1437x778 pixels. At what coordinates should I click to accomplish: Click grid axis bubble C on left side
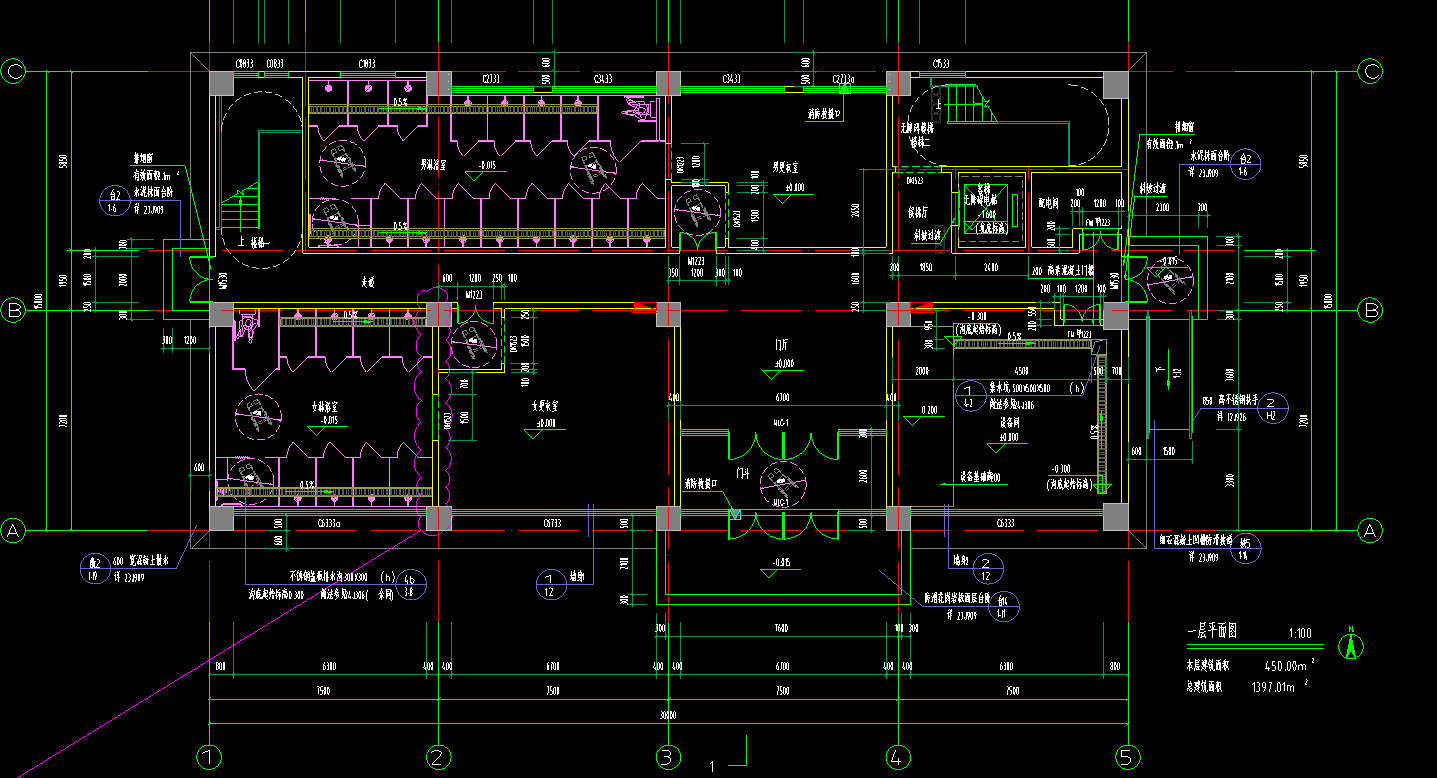pyautogui.click(x=14, y=71)
